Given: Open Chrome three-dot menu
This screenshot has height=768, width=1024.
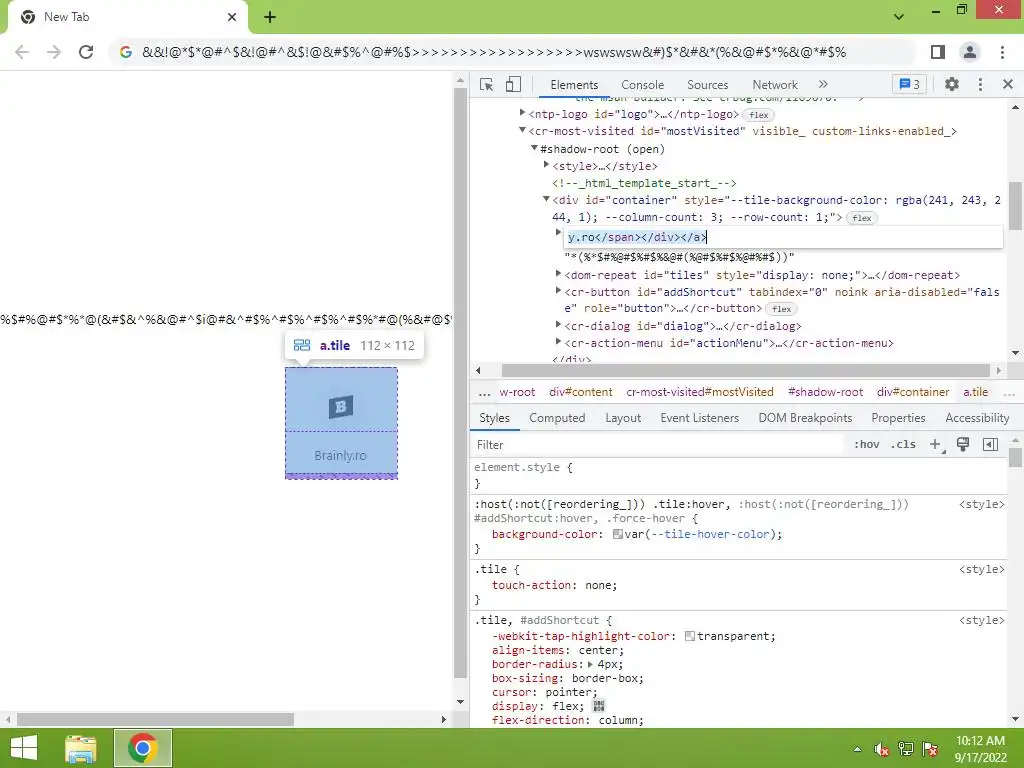Looking at the screenshot, I should [x=1002, y=52].
